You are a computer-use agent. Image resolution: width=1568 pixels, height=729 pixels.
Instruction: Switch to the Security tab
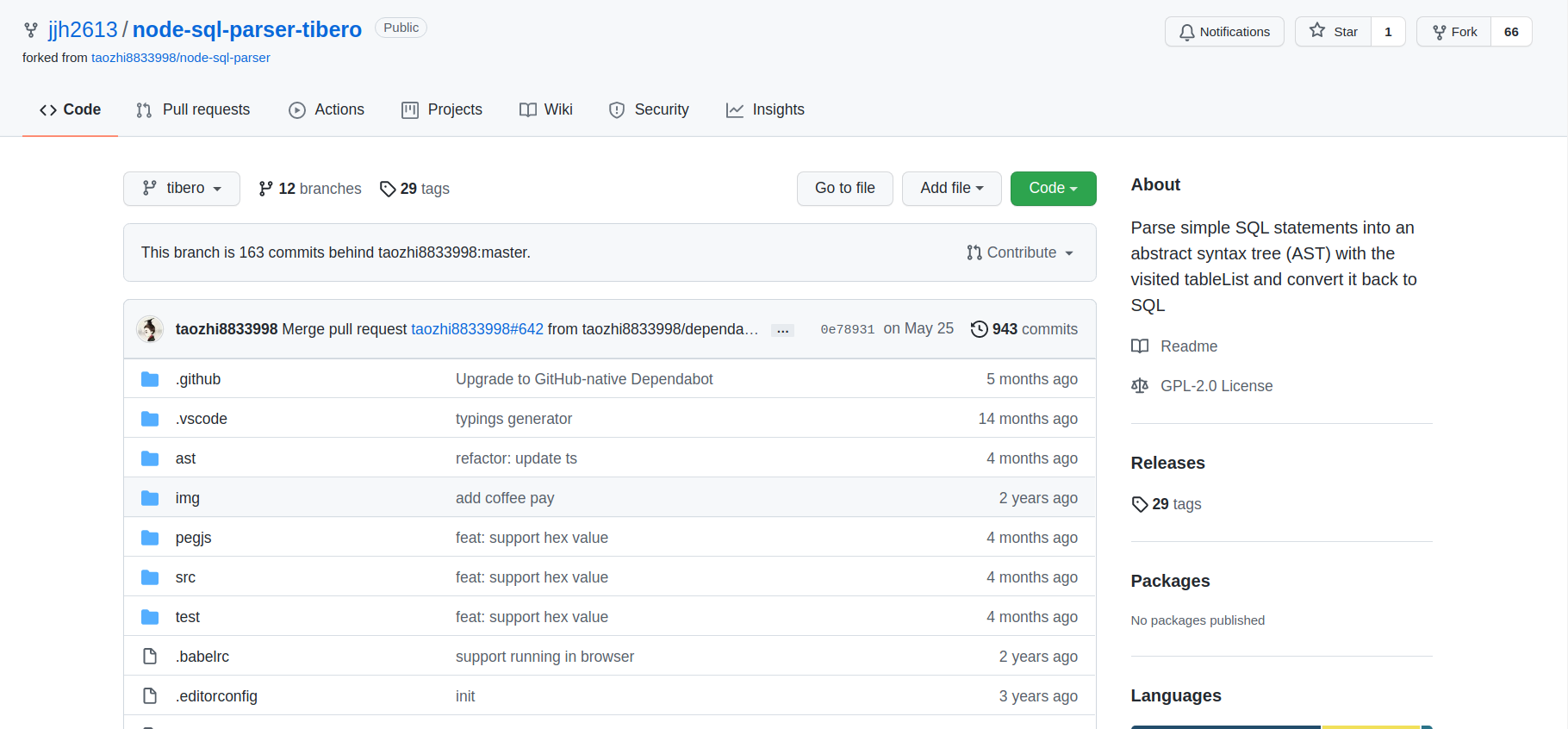[649, 109]
